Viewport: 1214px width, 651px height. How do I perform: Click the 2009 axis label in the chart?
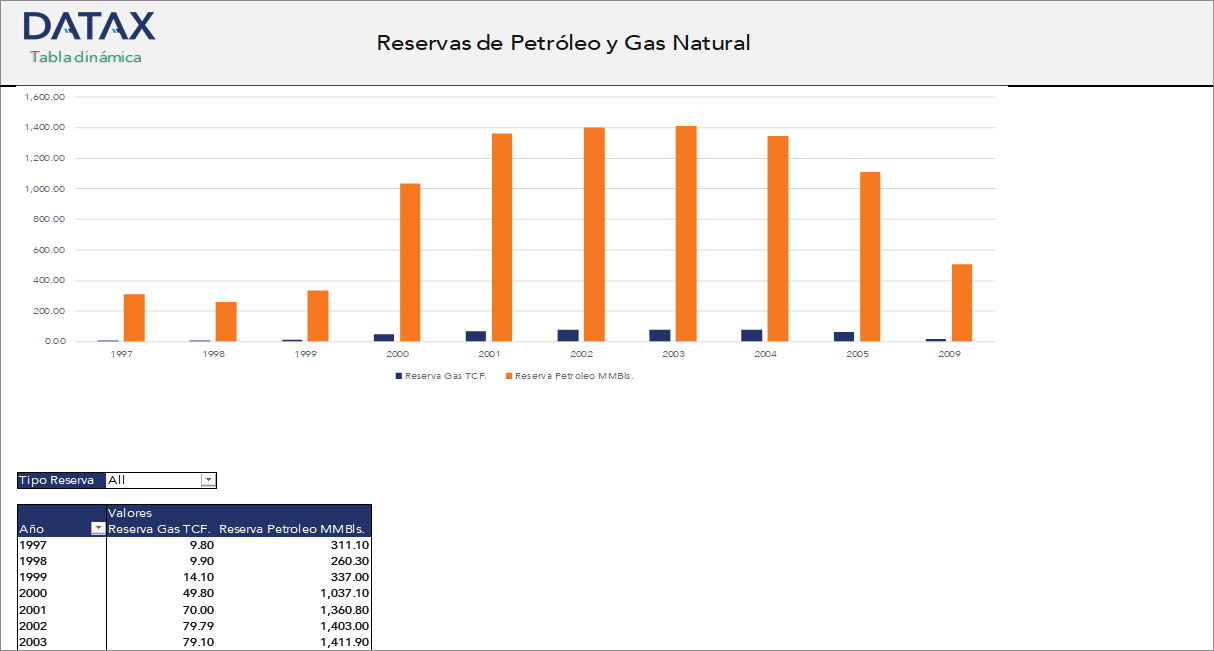click(x=952, y=353)
